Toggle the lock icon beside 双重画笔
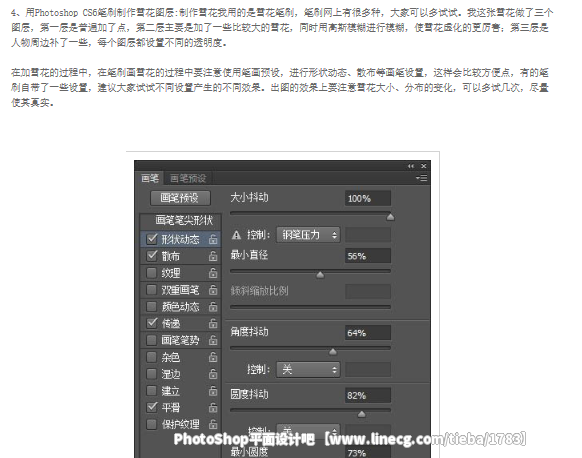Image resolution: width=582 pixels, height=458 pixels. tap(213, 289)
